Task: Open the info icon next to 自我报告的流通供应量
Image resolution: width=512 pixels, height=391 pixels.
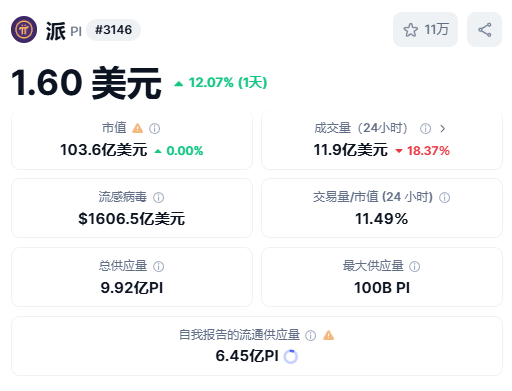Action: click(310, 335)
